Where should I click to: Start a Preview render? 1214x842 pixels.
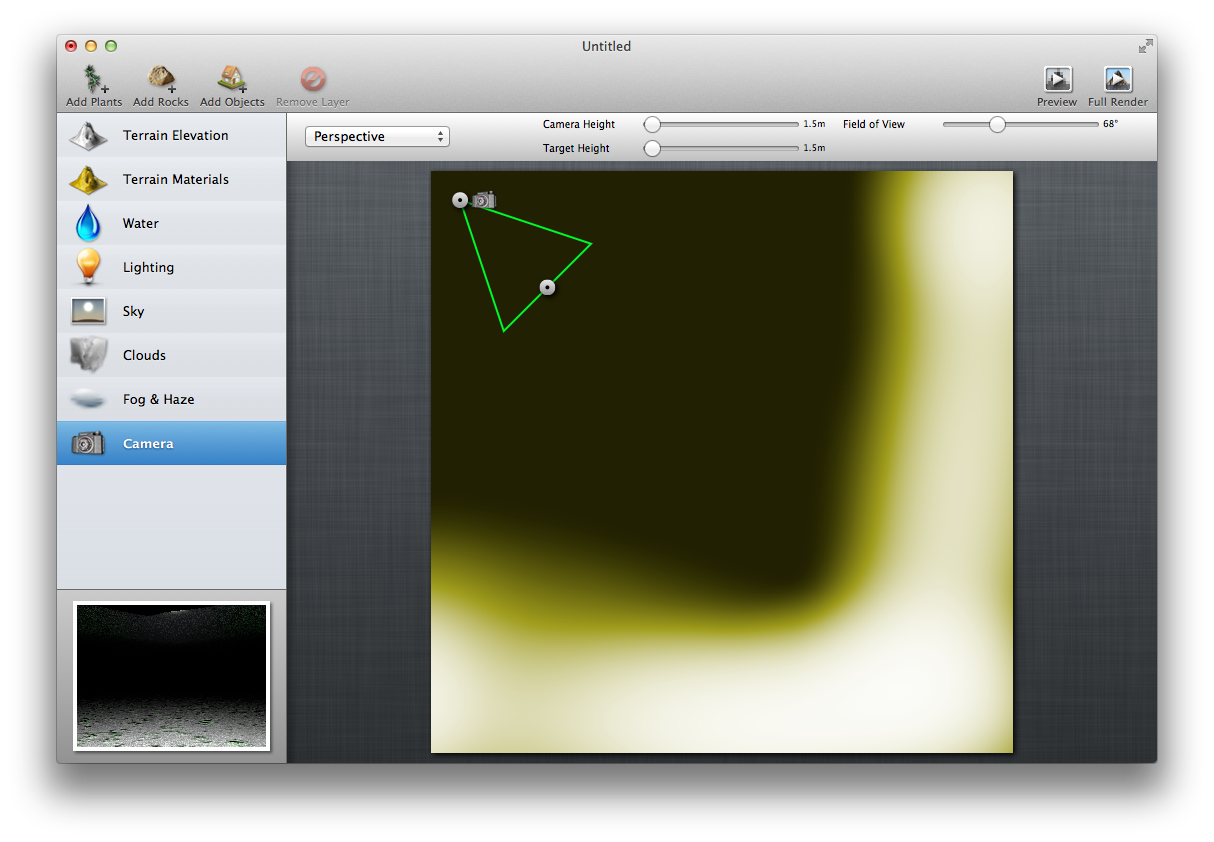coord(1057,79)
